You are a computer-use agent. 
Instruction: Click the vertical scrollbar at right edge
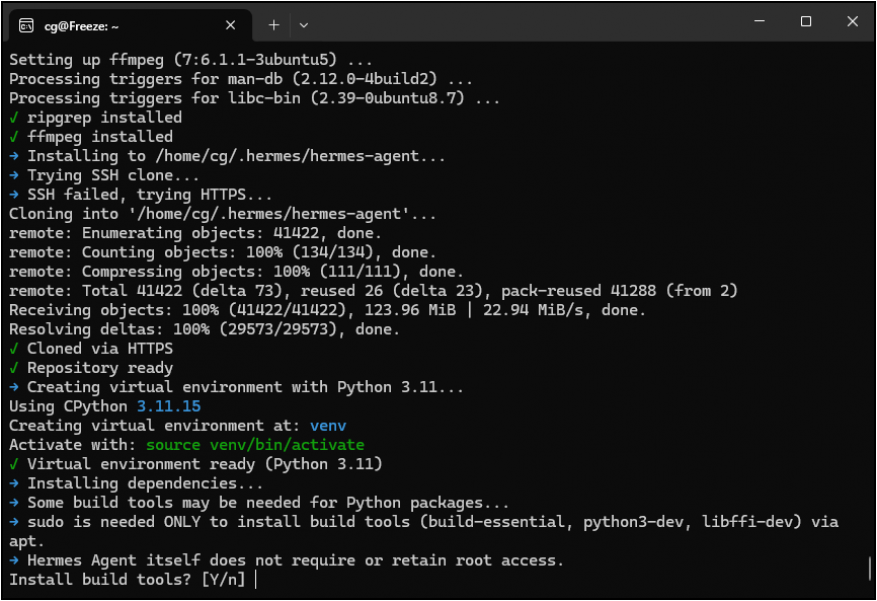click(x=869, y=568)
